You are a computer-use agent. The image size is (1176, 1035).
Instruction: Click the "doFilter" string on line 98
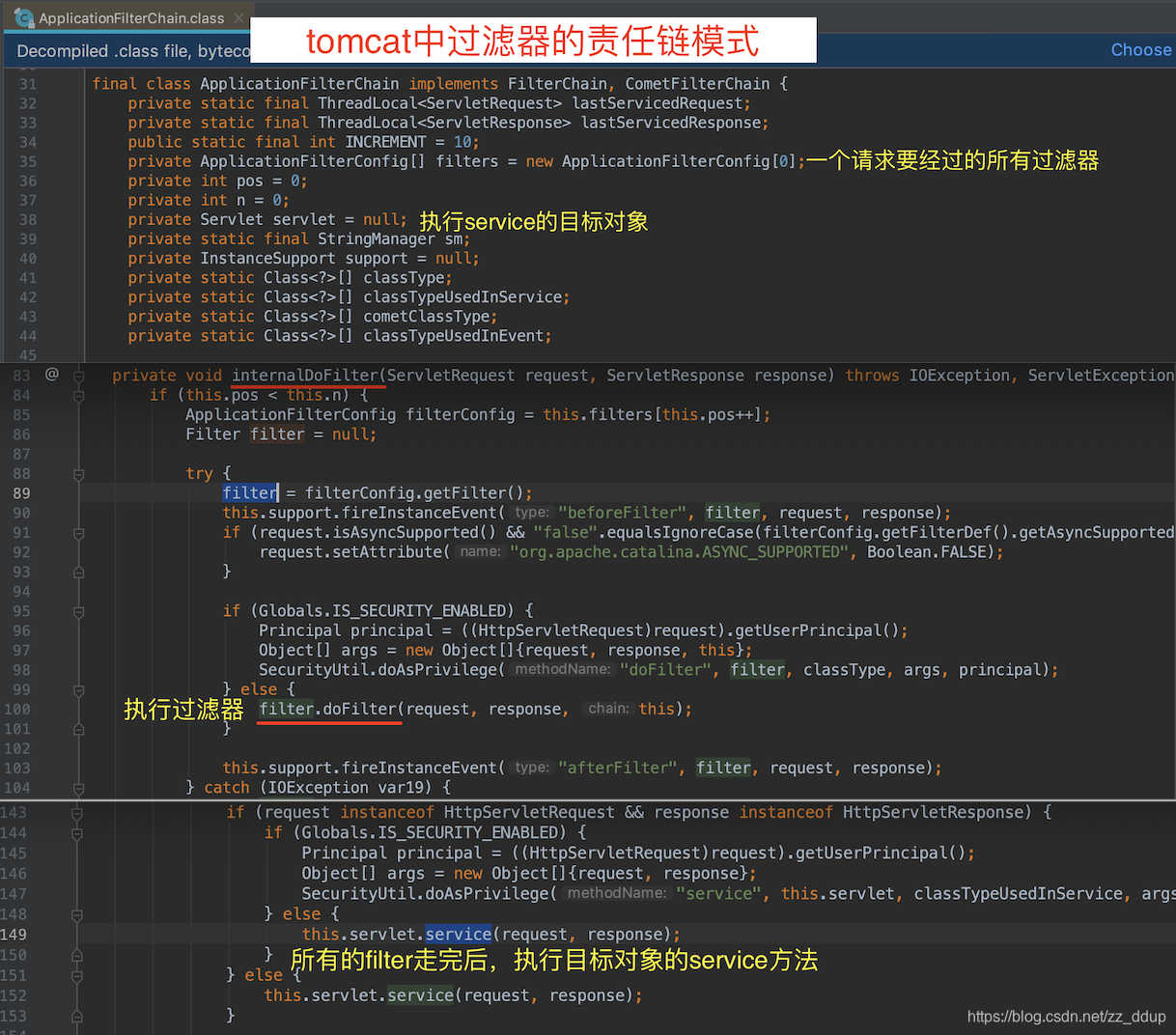[x=665, y=670]
